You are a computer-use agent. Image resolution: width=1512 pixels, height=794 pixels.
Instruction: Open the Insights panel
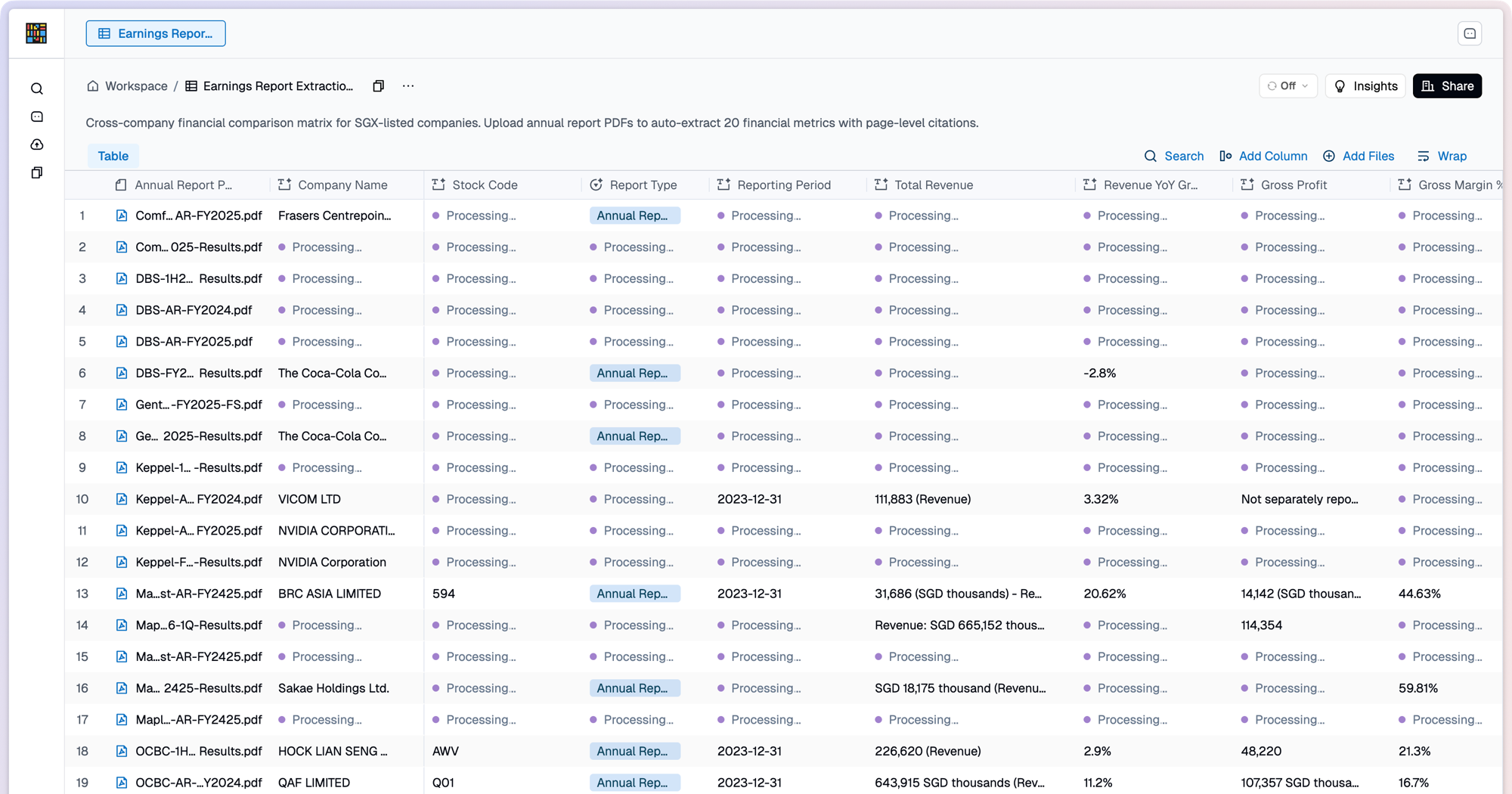tap(1365, 86)
